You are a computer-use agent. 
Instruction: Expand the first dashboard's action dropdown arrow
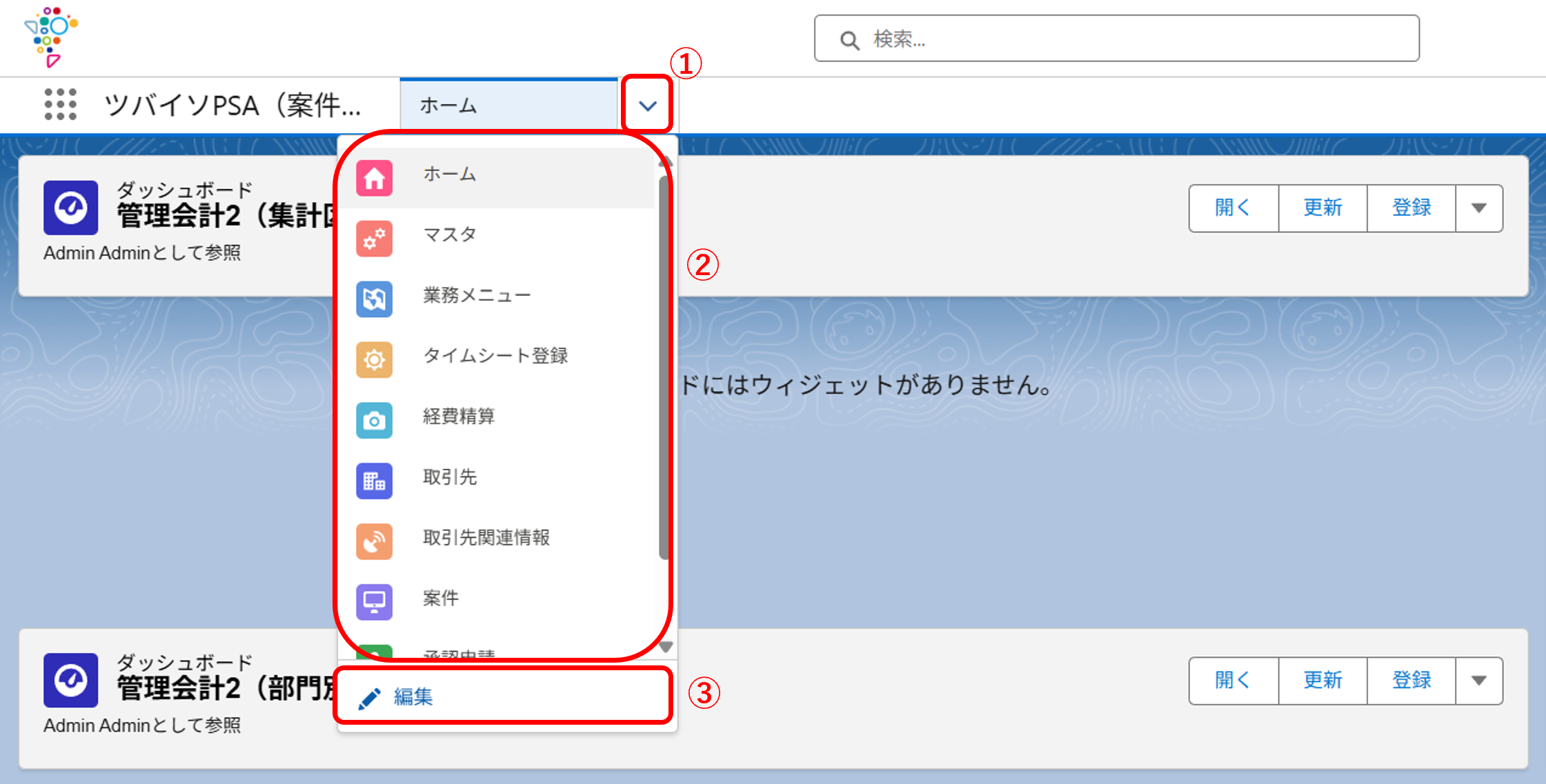click(1479, 208)
